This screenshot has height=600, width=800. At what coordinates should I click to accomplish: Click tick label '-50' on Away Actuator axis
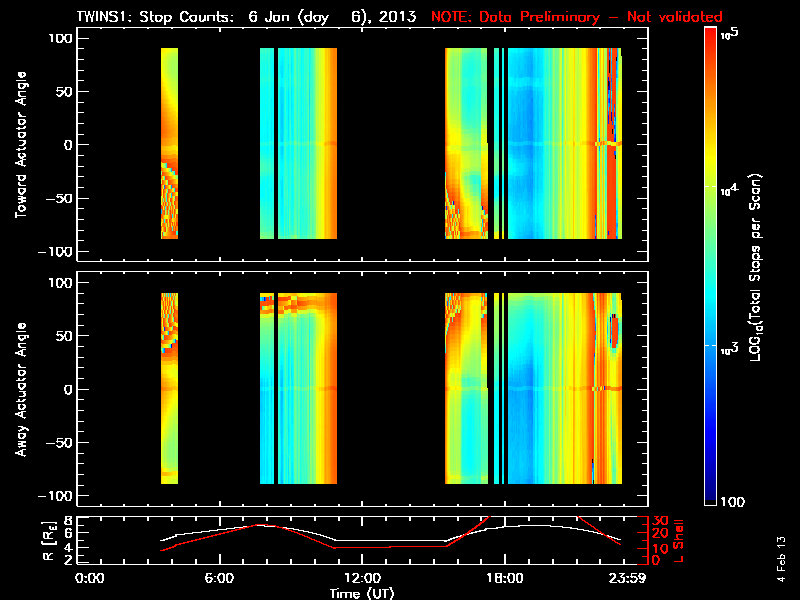click(60, 442)
